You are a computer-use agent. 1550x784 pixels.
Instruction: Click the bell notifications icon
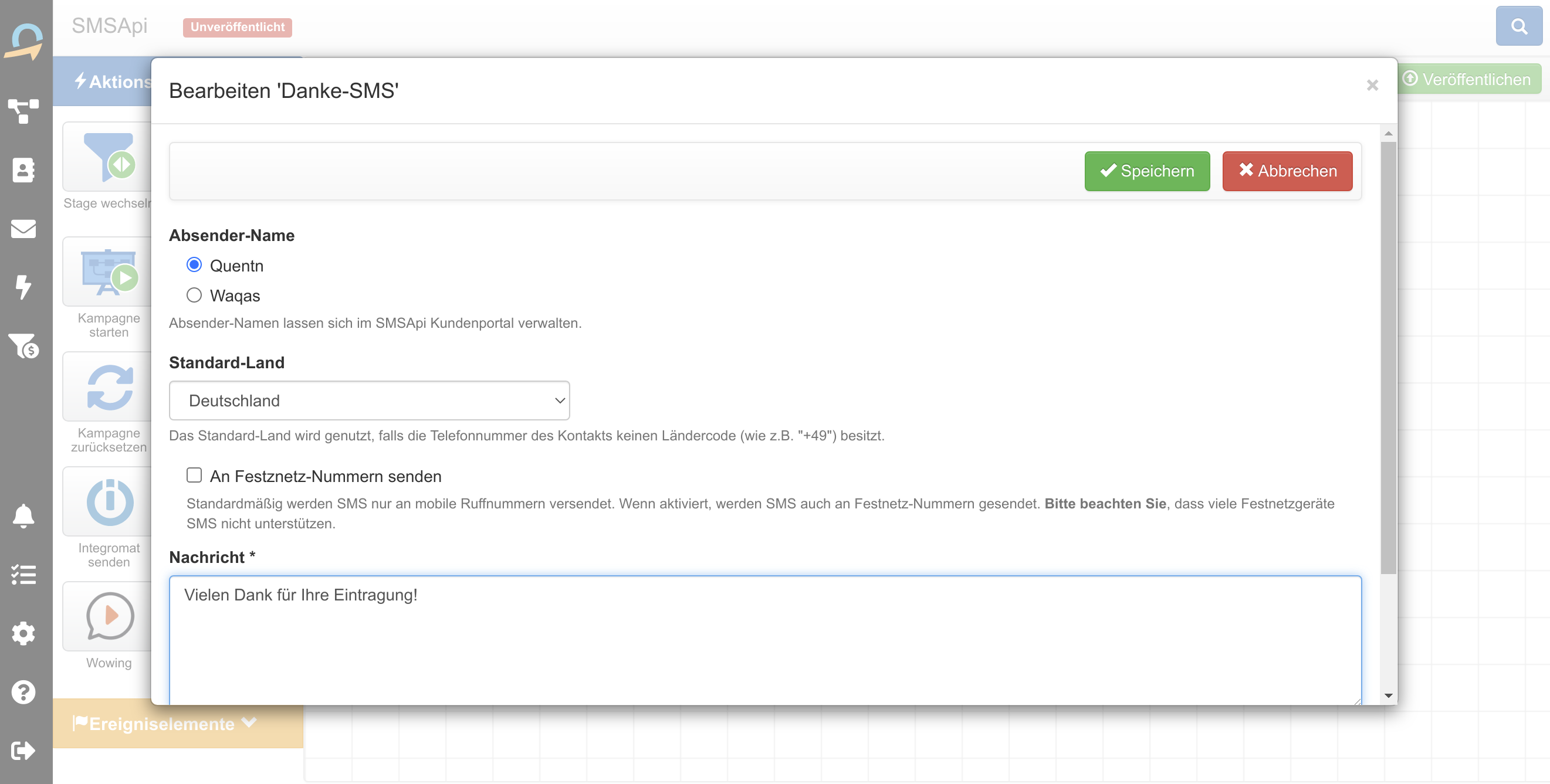click(23, 516)
